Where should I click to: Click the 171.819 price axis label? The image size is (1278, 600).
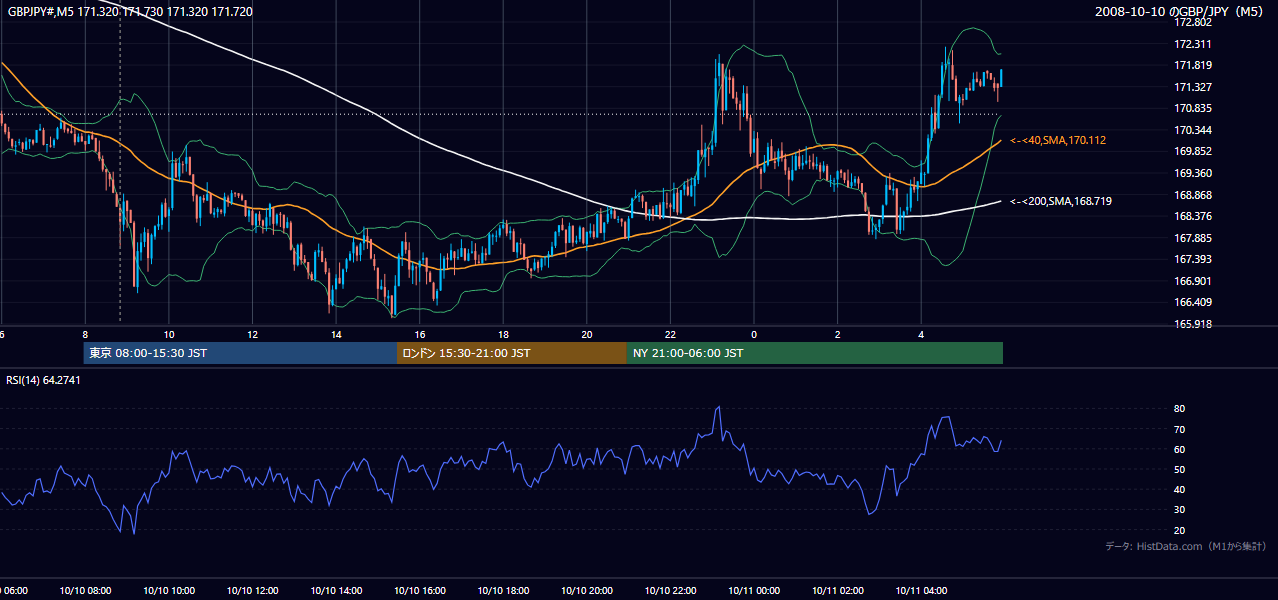click(1193, 66)
